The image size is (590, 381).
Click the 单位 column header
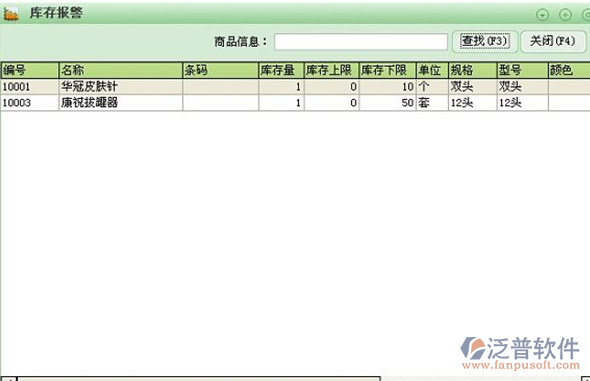(x=432, y=70)
